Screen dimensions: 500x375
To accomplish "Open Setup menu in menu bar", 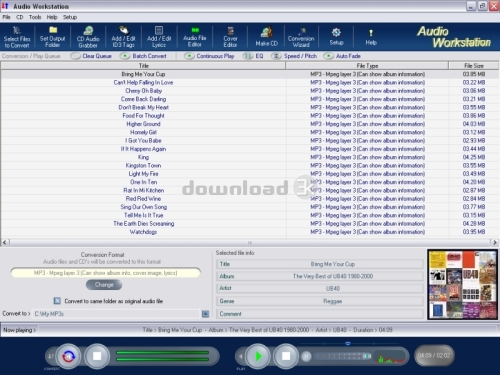I will click(x=70, y=17).
